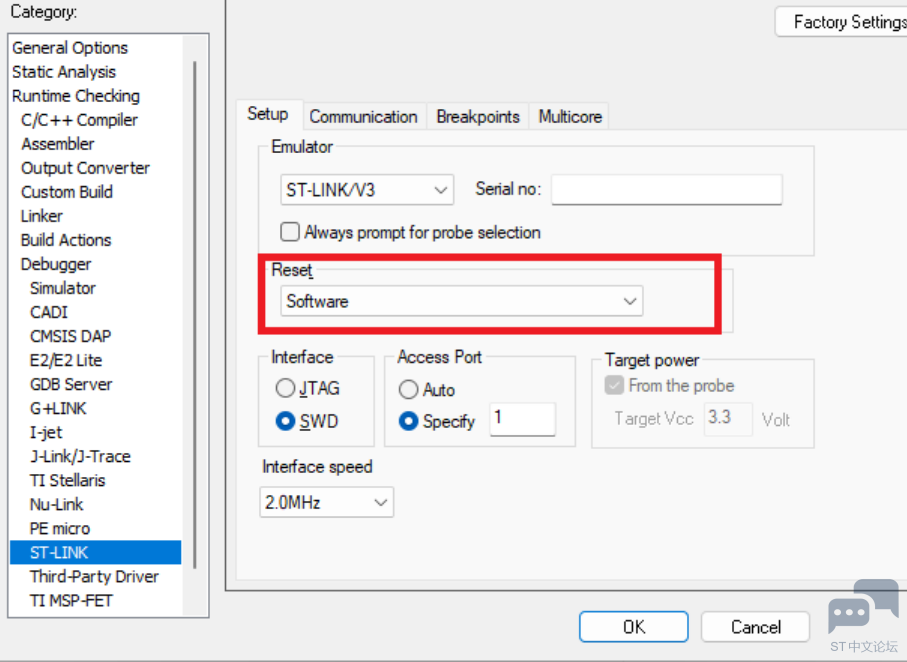Click the ST forum chat bubble icon
The width and height of the screenshot is (907, 662).
click(x=863, y=608)
